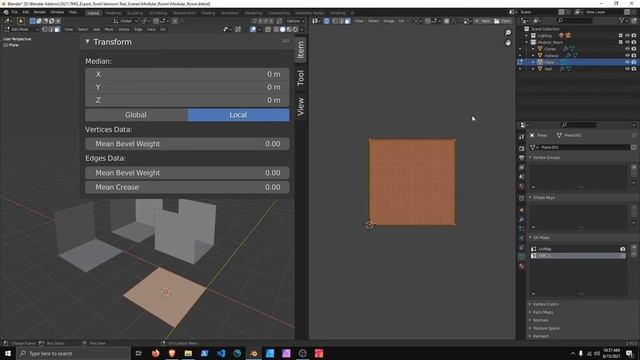The image size is (640, 360).
Task: Select solid viewport shading
Action: [x=282, y=29]
